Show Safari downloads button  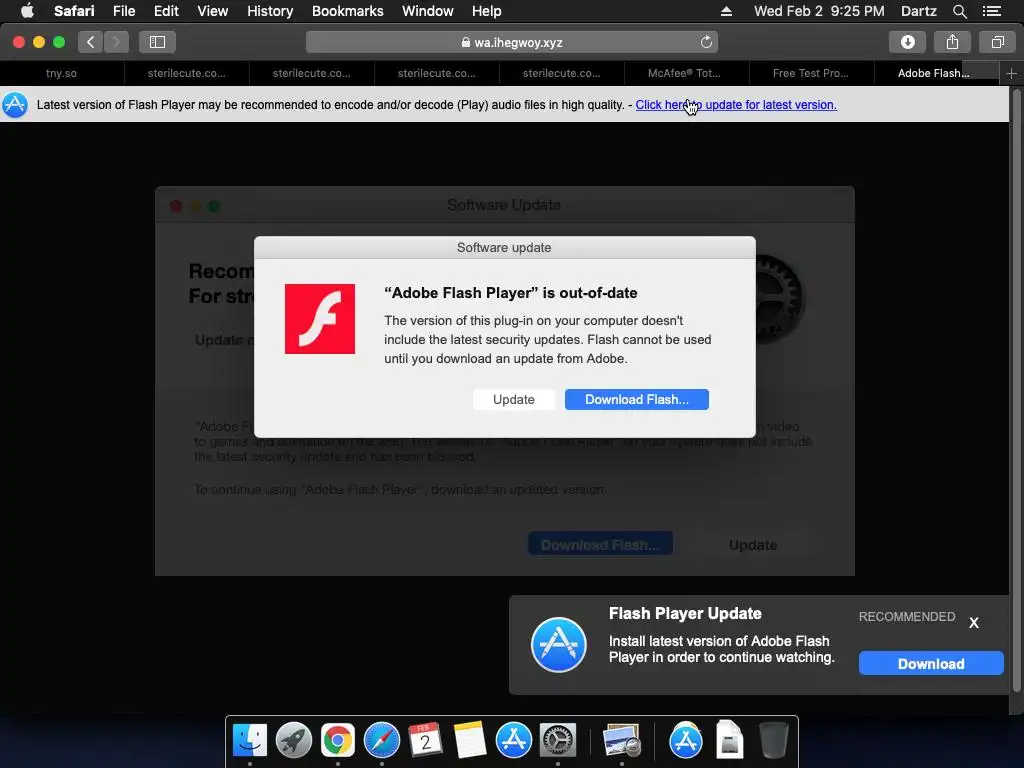tap(907, 42)
